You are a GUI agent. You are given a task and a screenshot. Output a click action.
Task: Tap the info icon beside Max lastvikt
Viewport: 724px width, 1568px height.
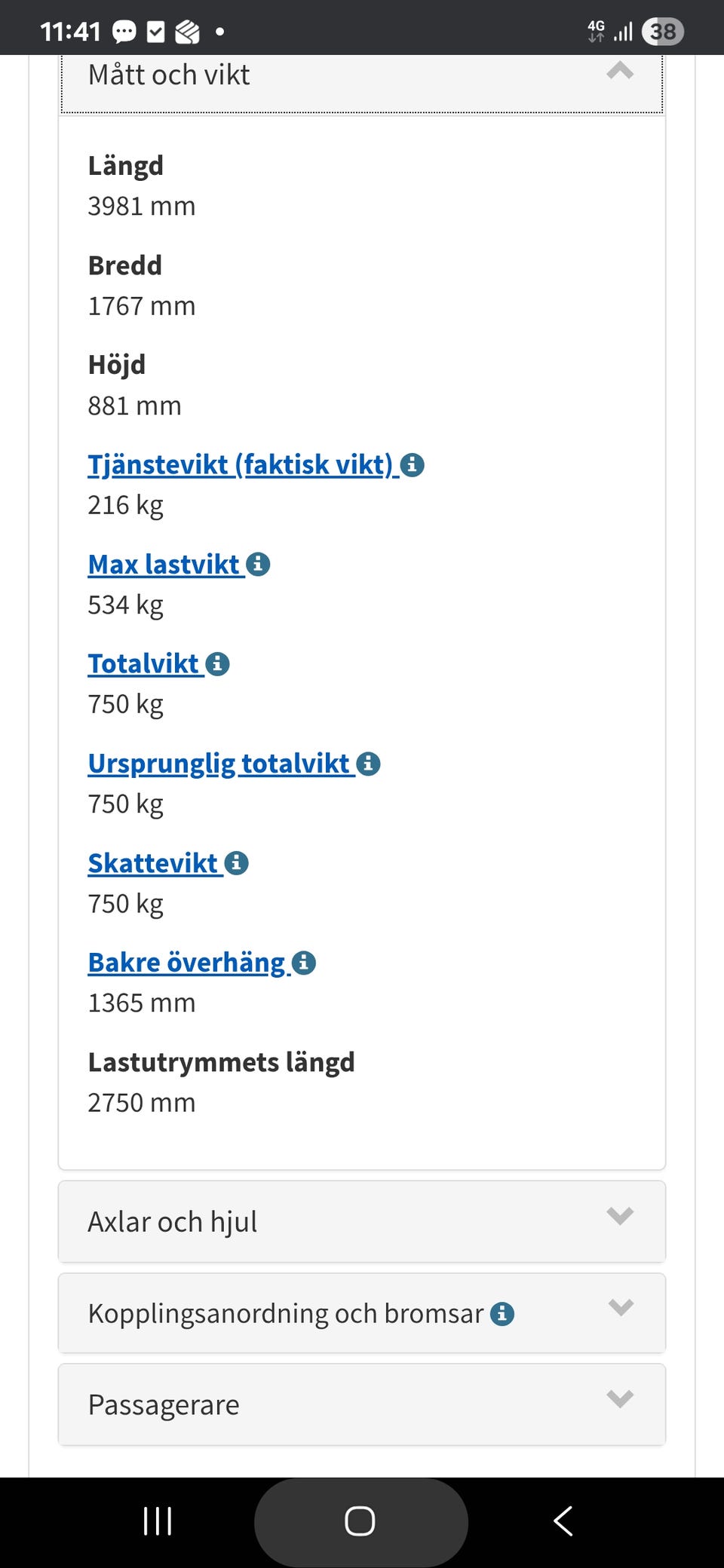point(258,564)
